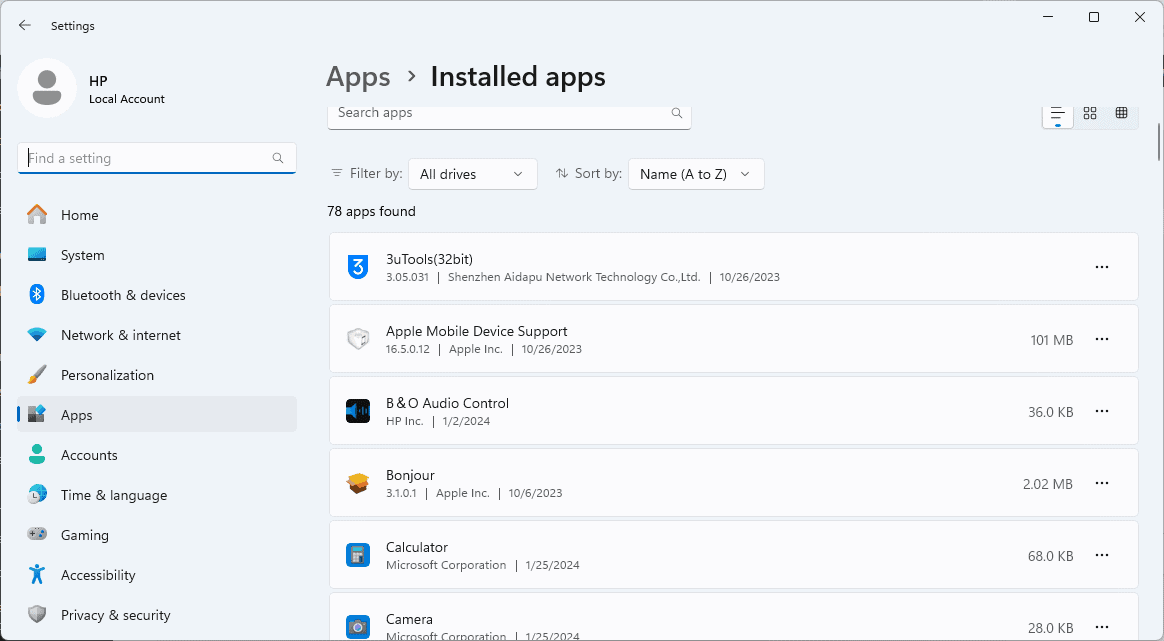The image size is (1164, 641).
Task: Open the Sort by Name dropdown
Action: coord(696,174)
